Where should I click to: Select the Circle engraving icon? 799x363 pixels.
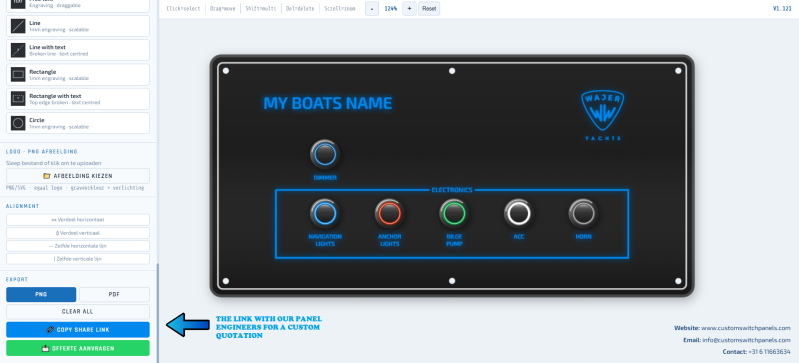[18, 123]
